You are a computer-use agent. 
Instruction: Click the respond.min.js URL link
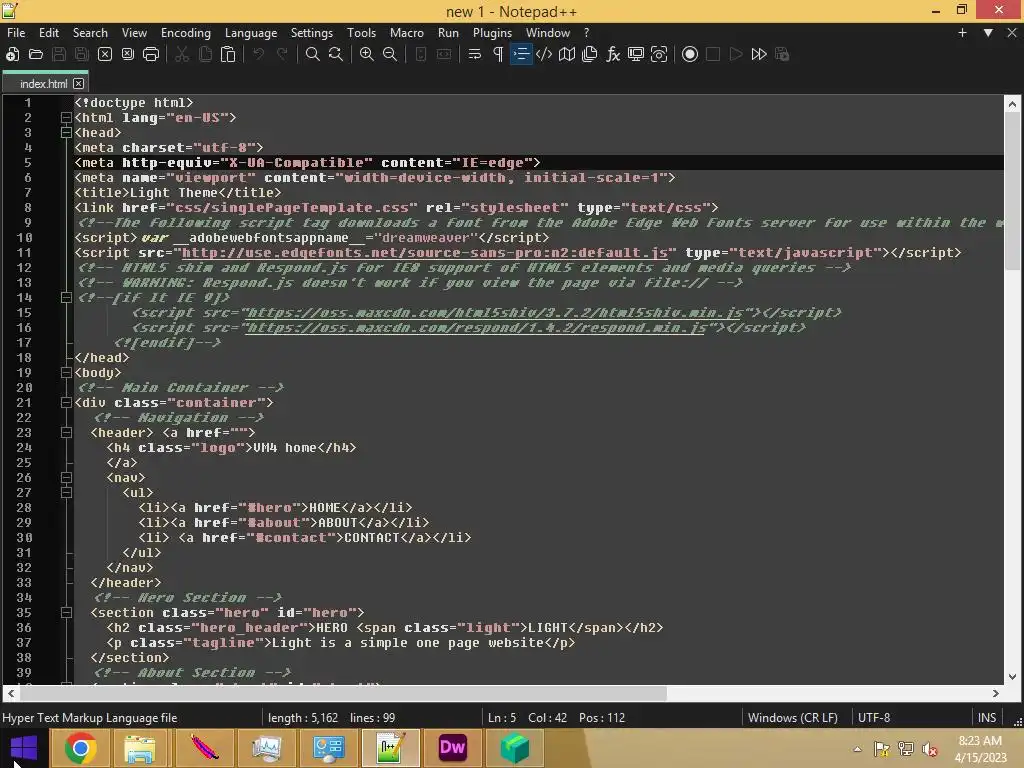476,328
